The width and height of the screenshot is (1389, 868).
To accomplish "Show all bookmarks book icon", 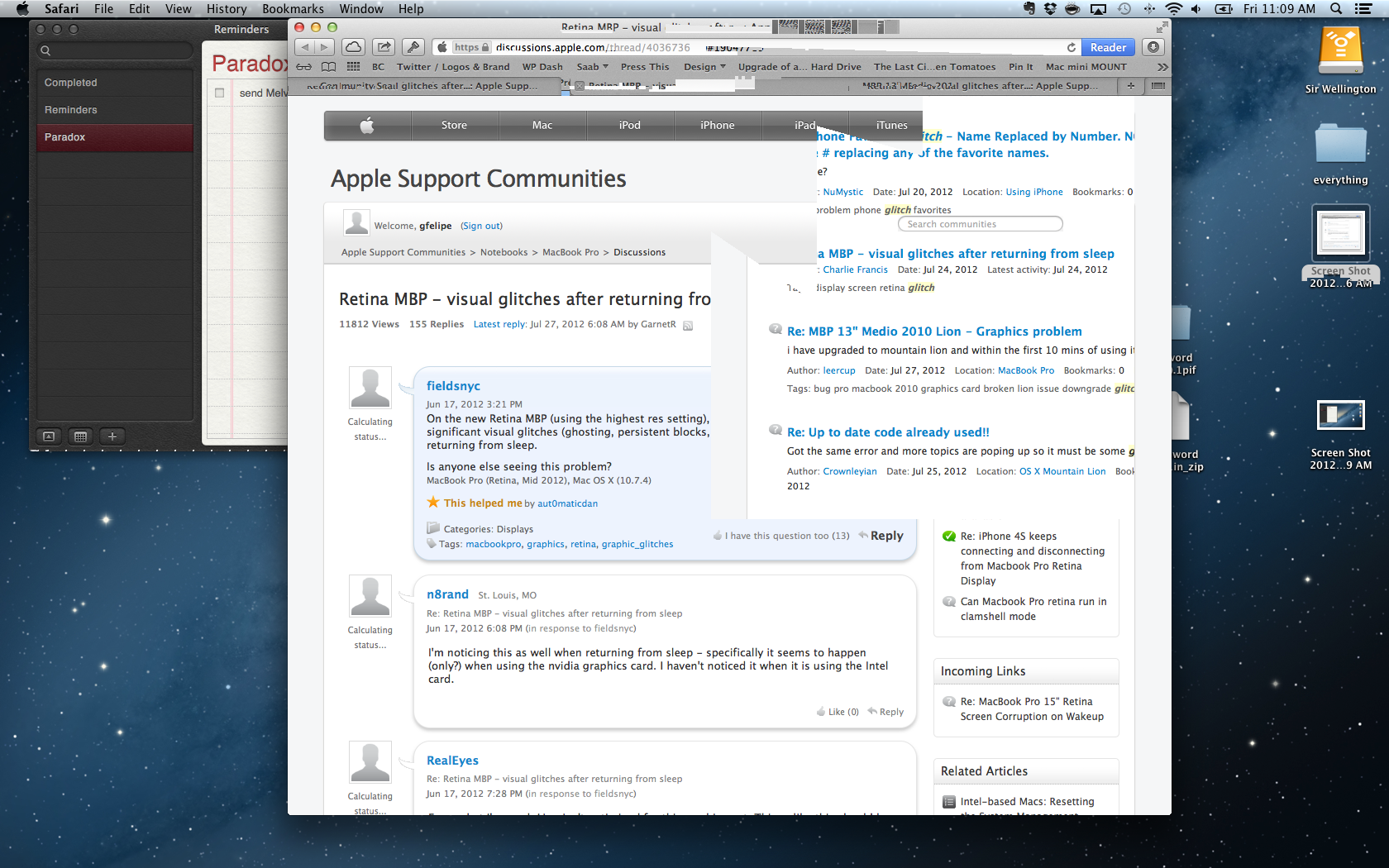I will (328, 67).
